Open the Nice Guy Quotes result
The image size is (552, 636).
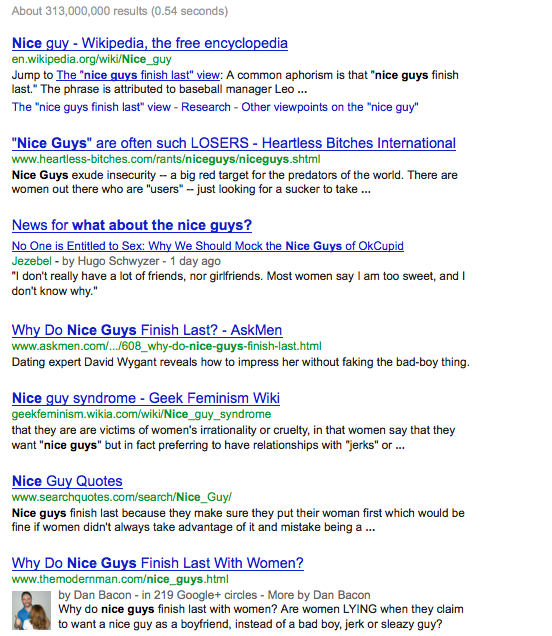pyautogui.click(x=67, y=481)
